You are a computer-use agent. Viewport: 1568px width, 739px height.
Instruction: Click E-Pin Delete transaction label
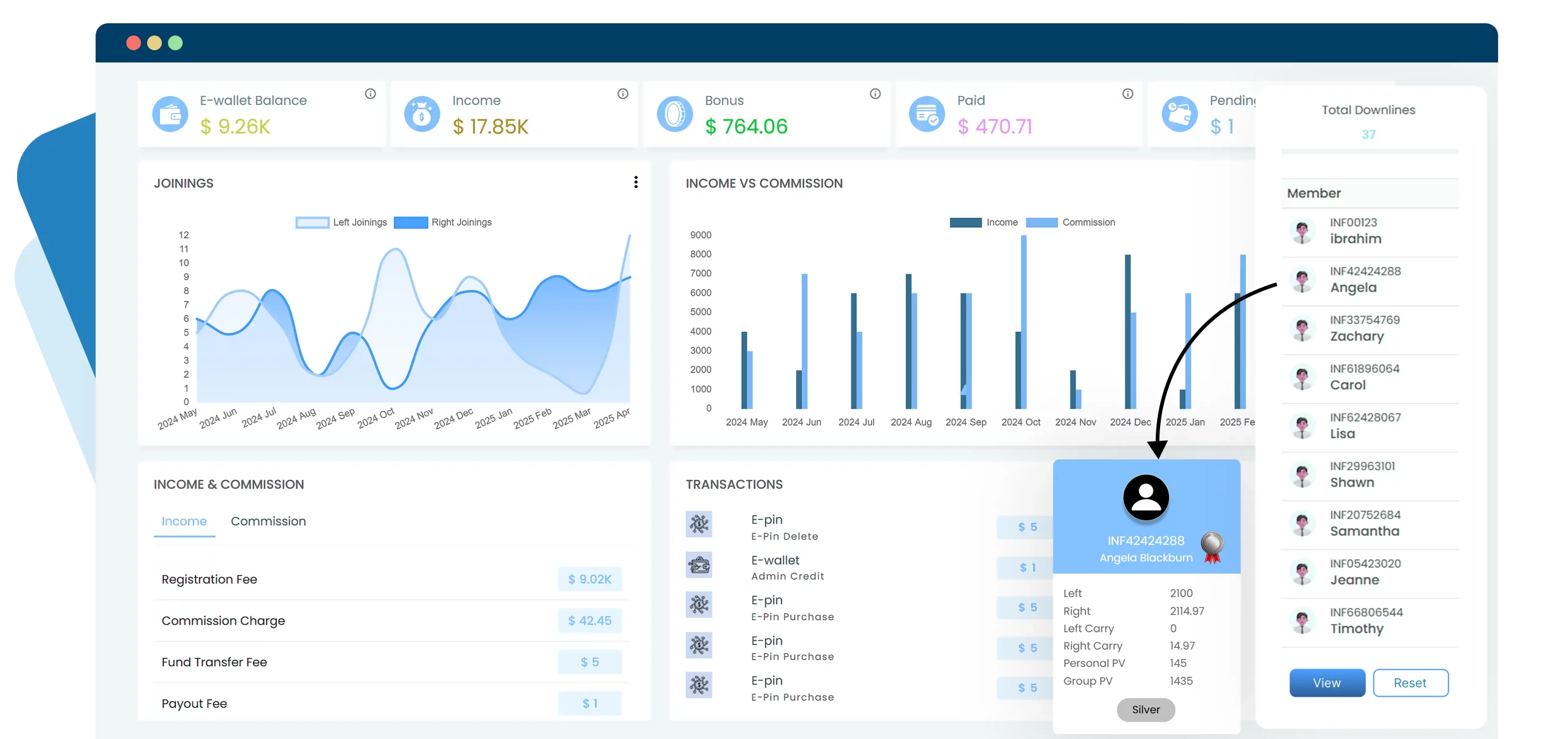785,536
